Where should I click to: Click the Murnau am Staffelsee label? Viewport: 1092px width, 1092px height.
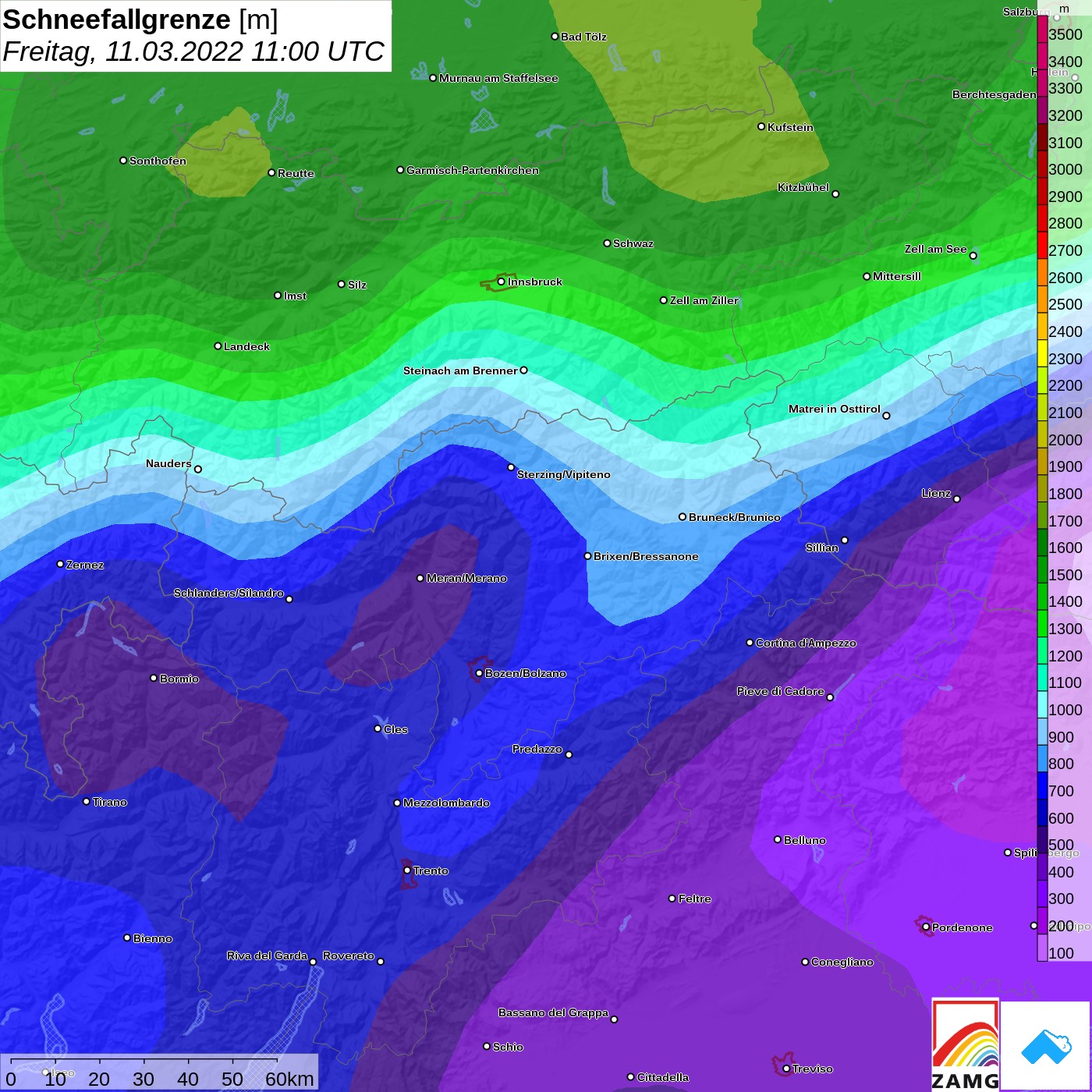[498, 78]
